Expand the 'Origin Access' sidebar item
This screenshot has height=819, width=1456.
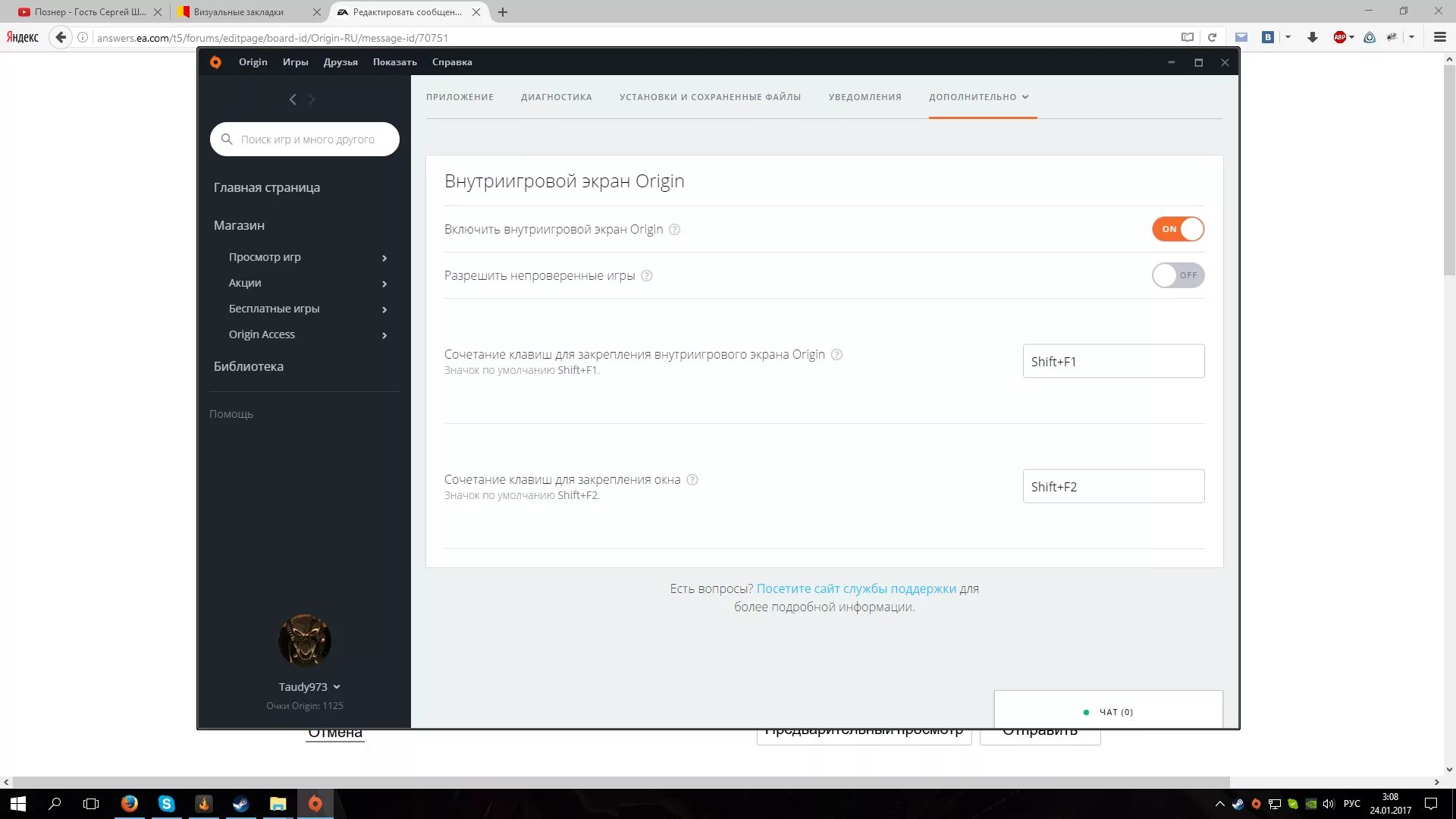384,335
